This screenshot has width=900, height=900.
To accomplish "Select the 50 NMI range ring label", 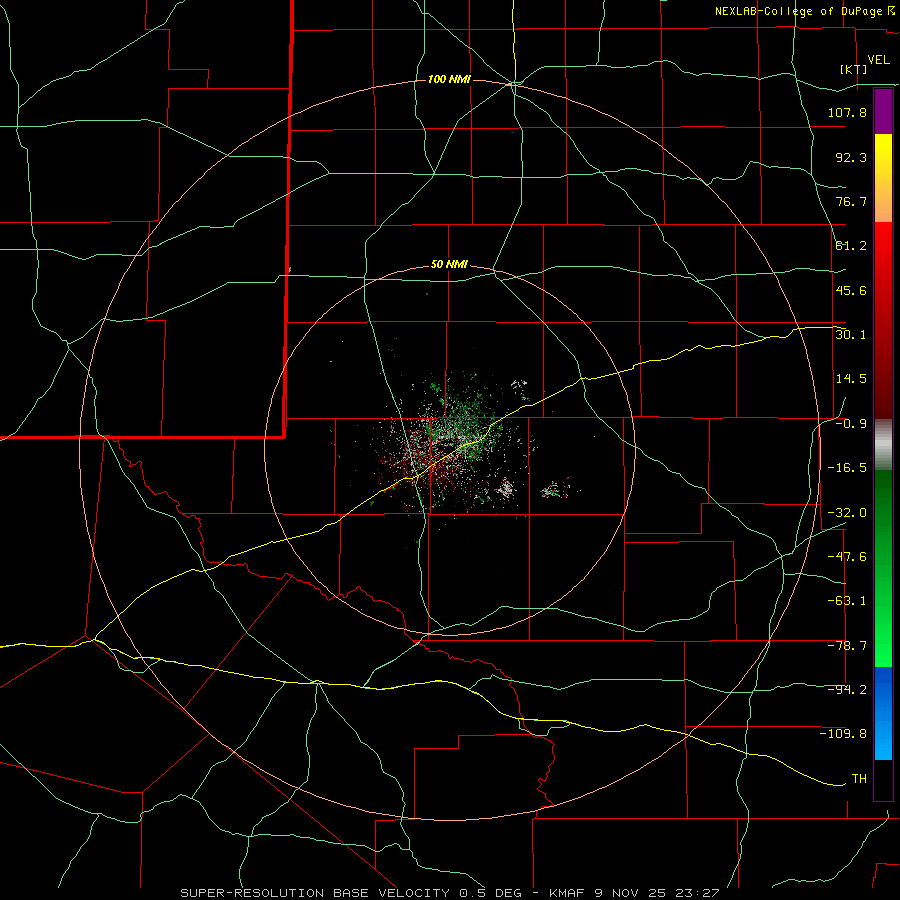I will [449, 265].
